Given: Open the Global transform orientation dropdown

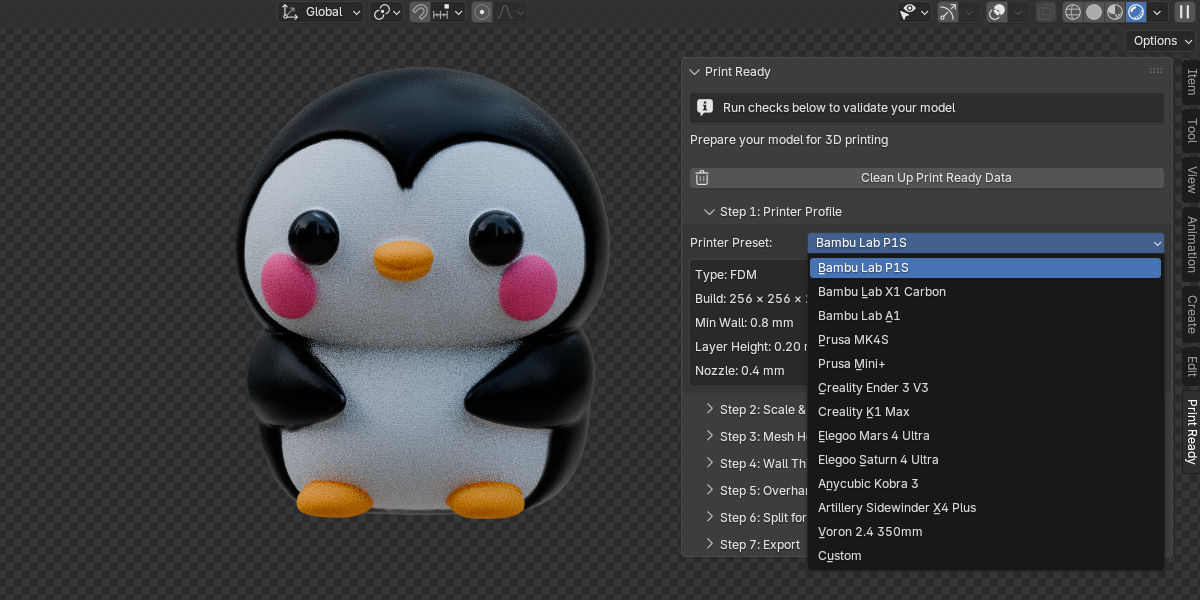Looking at the screenshot, I should coord(322,12).
